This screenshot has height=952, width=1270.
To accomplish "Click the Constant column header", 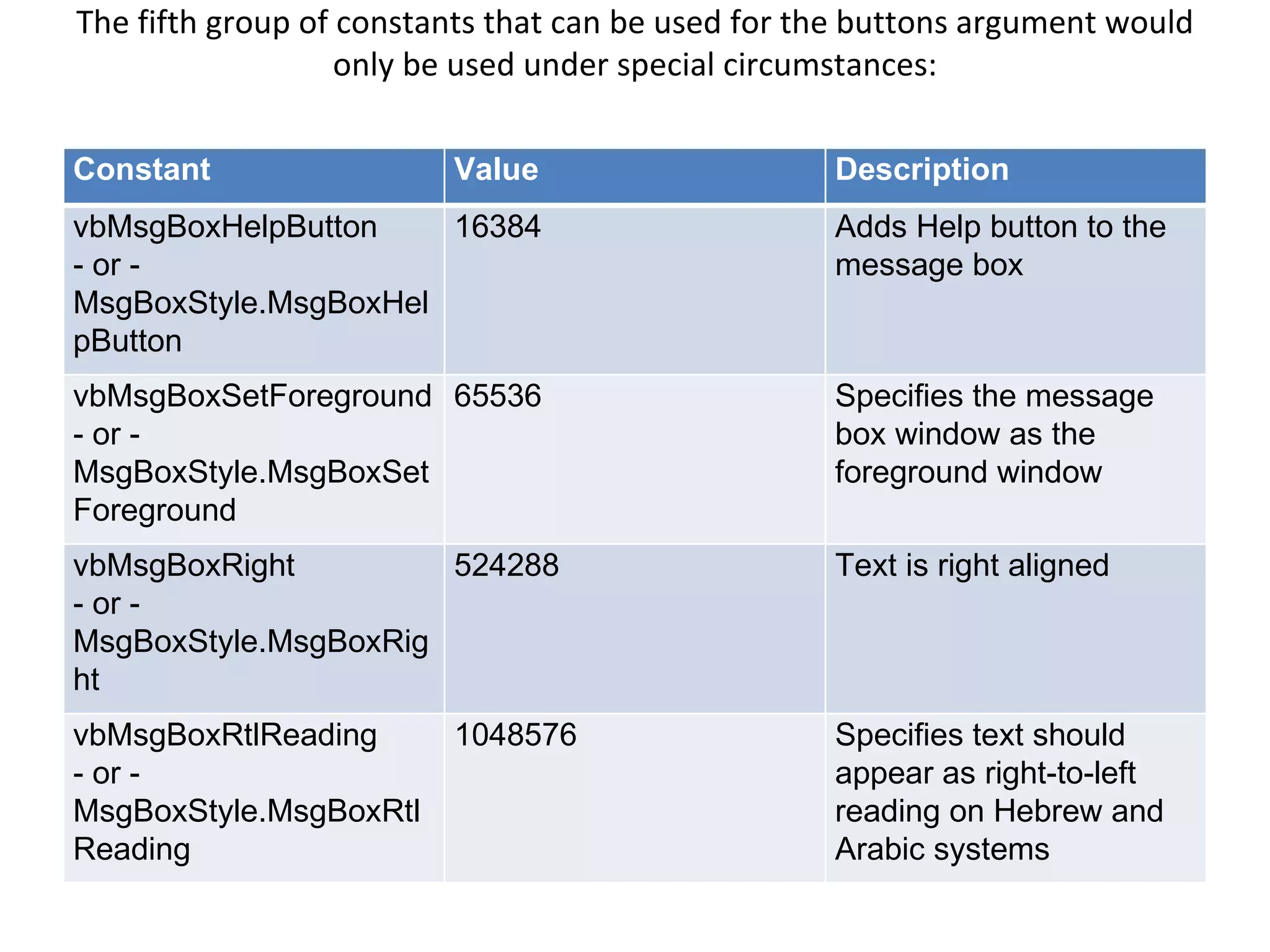I will pos(254,175).
